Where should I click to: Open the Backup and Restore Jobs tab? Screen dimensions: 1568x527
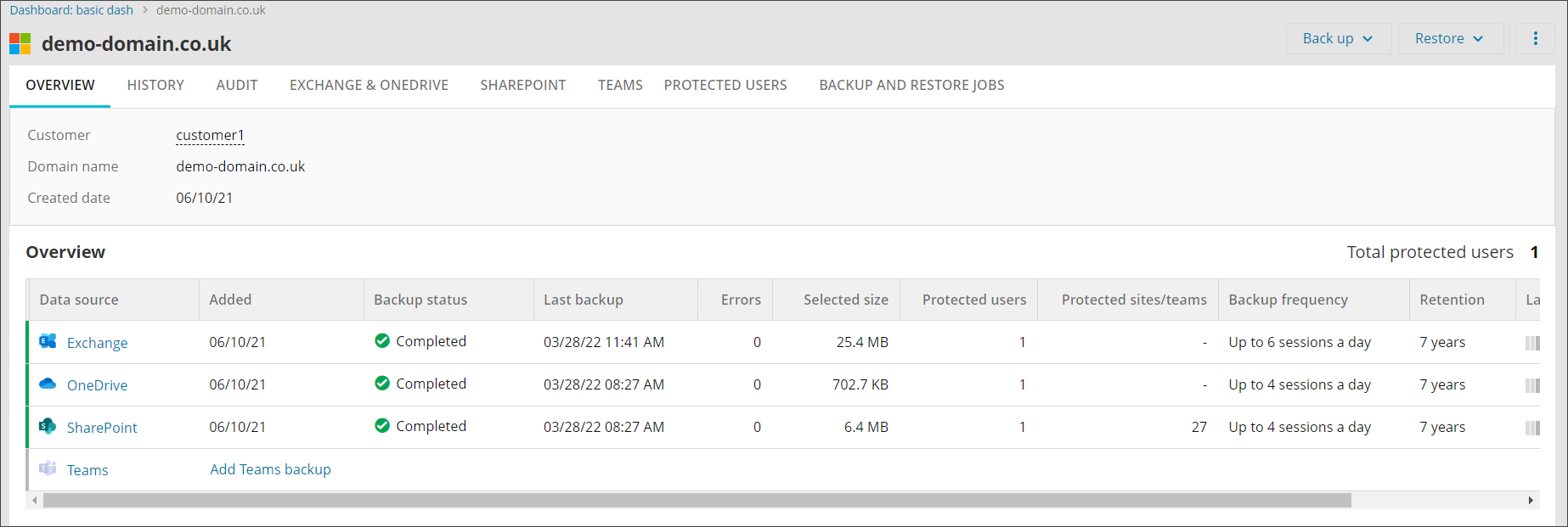911,85
